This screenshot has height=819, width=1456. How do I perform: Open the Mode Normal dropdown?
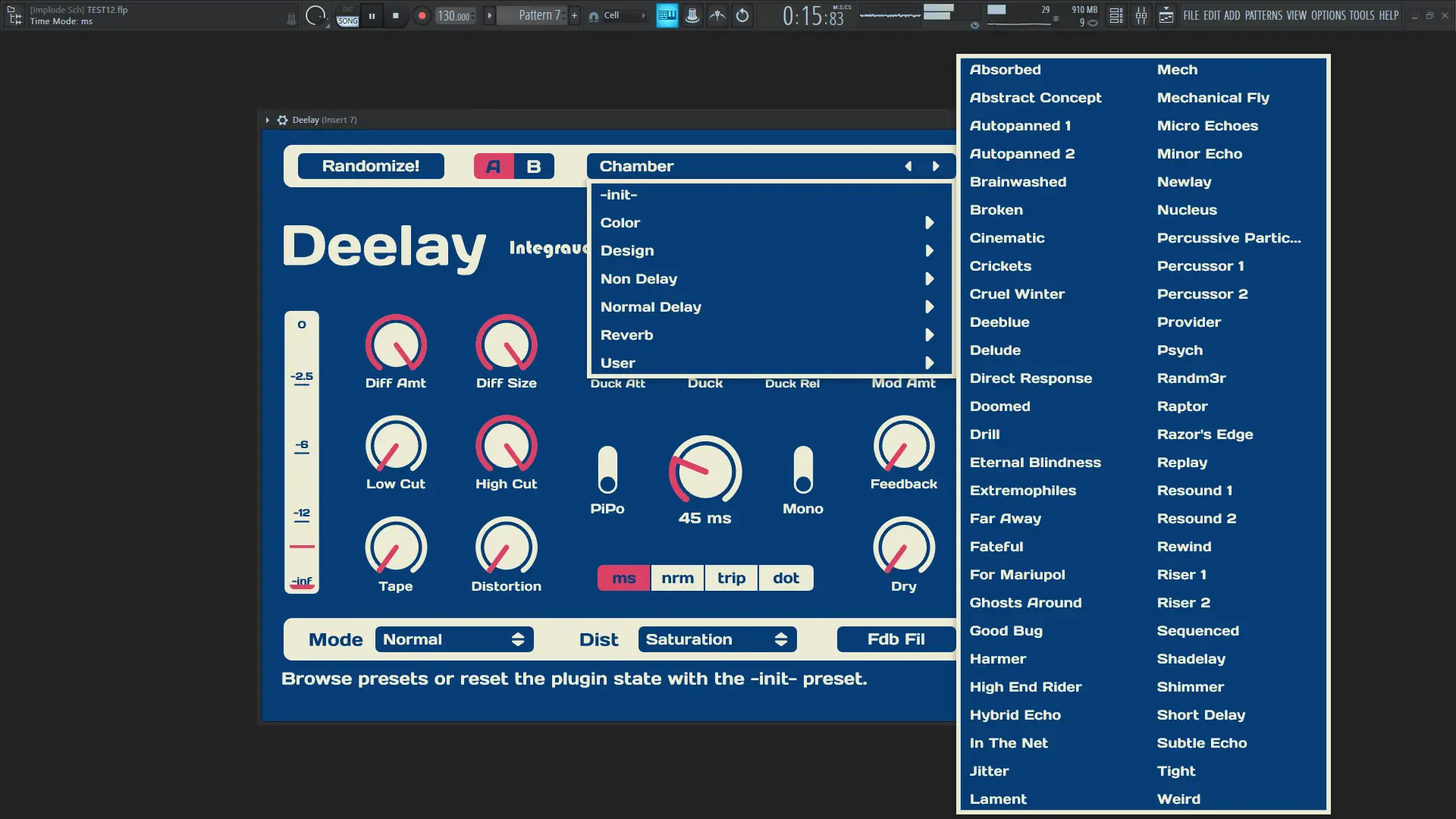click(x=453, y=639)
